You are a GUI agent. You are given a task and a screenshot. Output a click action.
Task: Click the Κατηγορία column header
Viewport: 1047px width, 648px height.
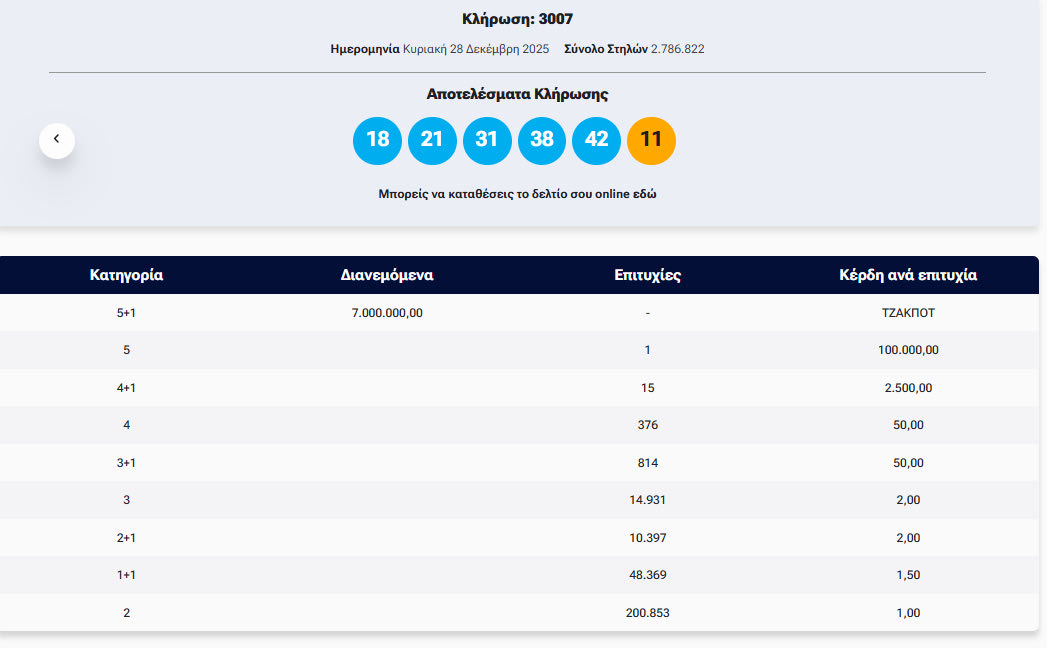126,275
